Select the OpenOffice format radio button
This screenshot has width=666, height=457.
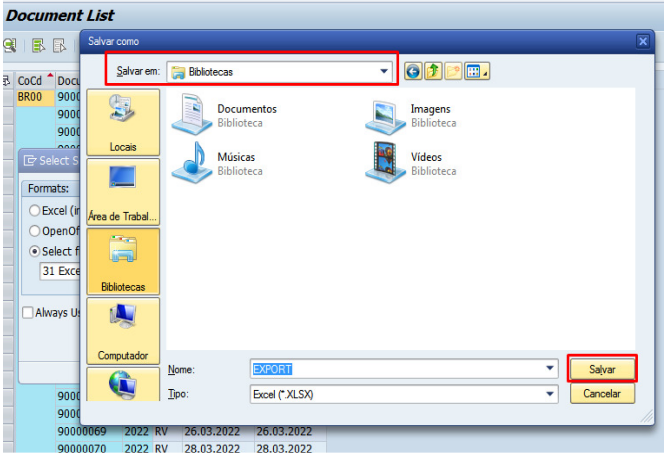click(x=34, y=231)
